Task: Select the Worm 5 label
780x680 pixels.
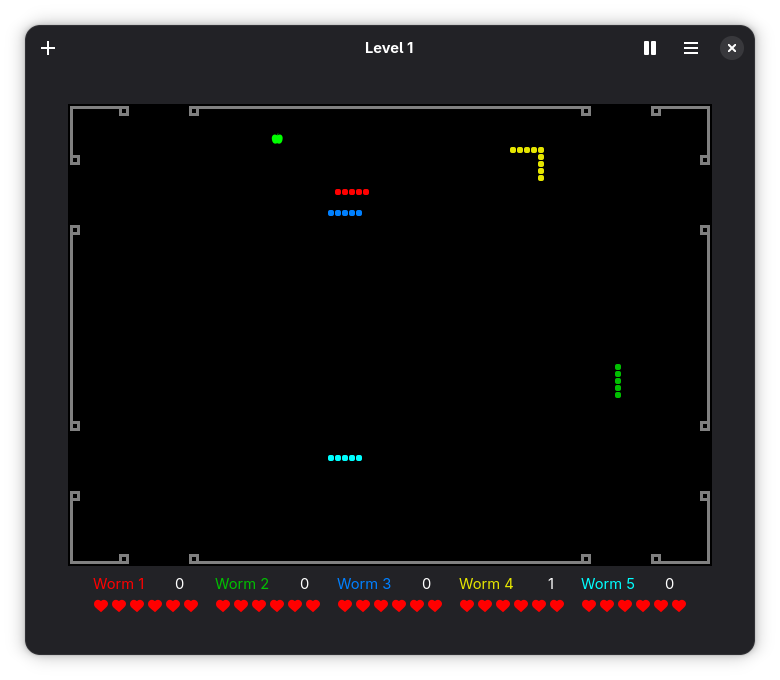Action: [608, 584]
